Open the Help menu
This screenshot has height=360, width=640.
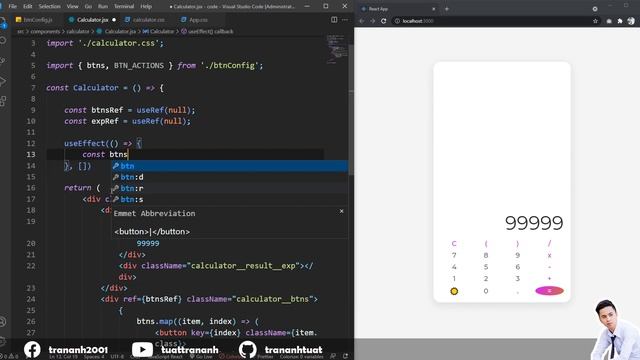click(146, 7)
